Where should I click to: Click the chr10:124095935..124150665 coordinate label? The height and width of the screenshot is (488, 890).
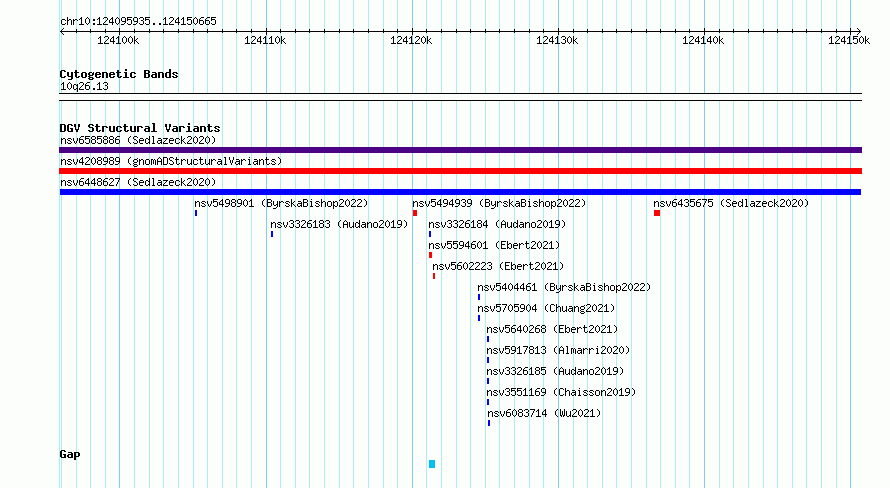(x=138, y=21)
